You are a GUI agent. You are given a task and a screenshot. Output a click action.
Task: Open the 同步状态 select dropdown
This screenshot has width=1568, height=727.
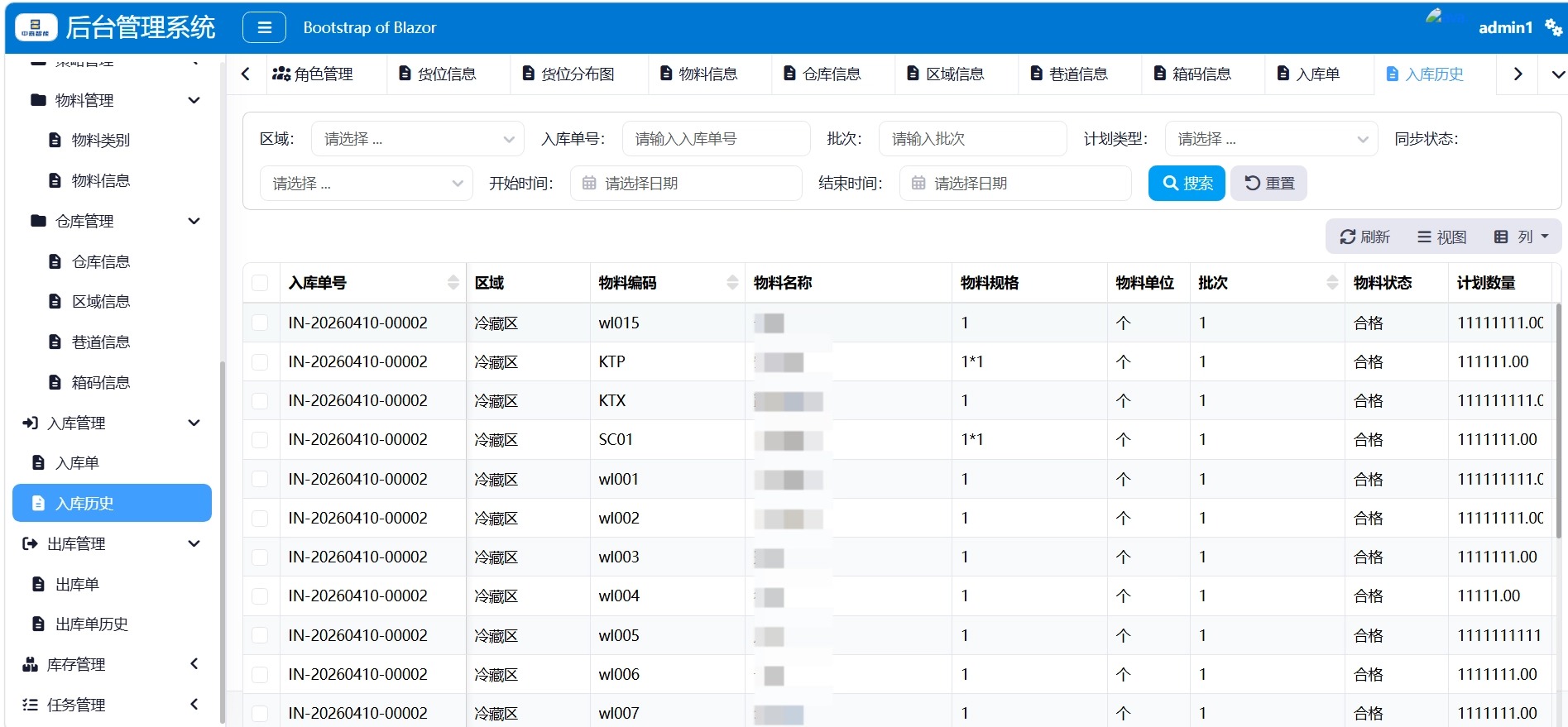[367, 184]
